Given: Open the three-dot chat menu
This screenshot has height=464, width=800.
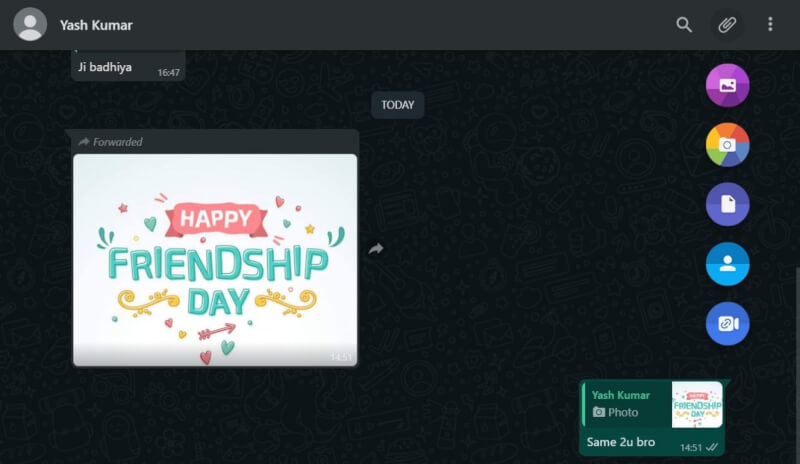Looking at the screenshot, I should (770, 24).
